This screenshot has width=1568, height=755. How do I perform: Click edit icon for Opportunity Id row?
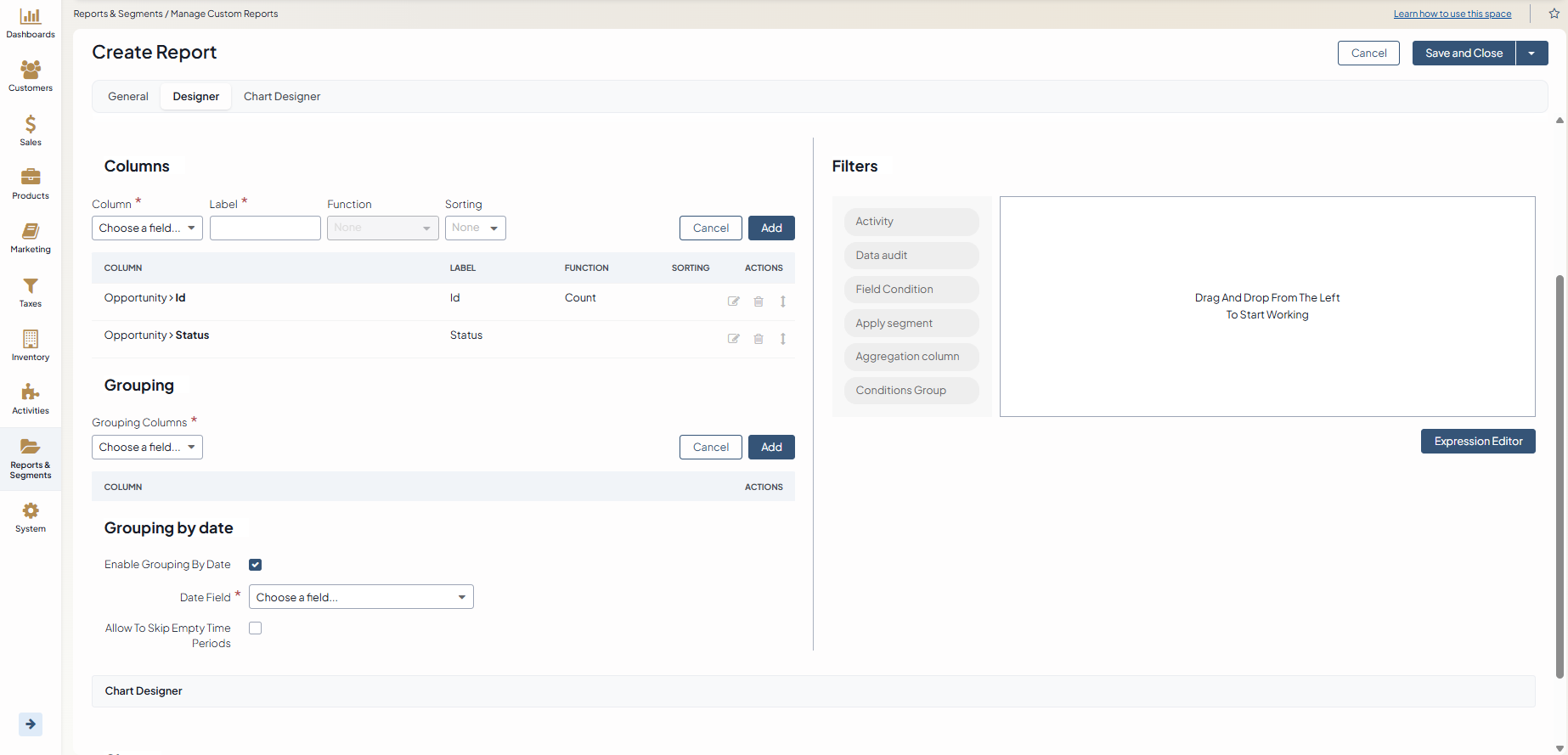click(734, 301)
